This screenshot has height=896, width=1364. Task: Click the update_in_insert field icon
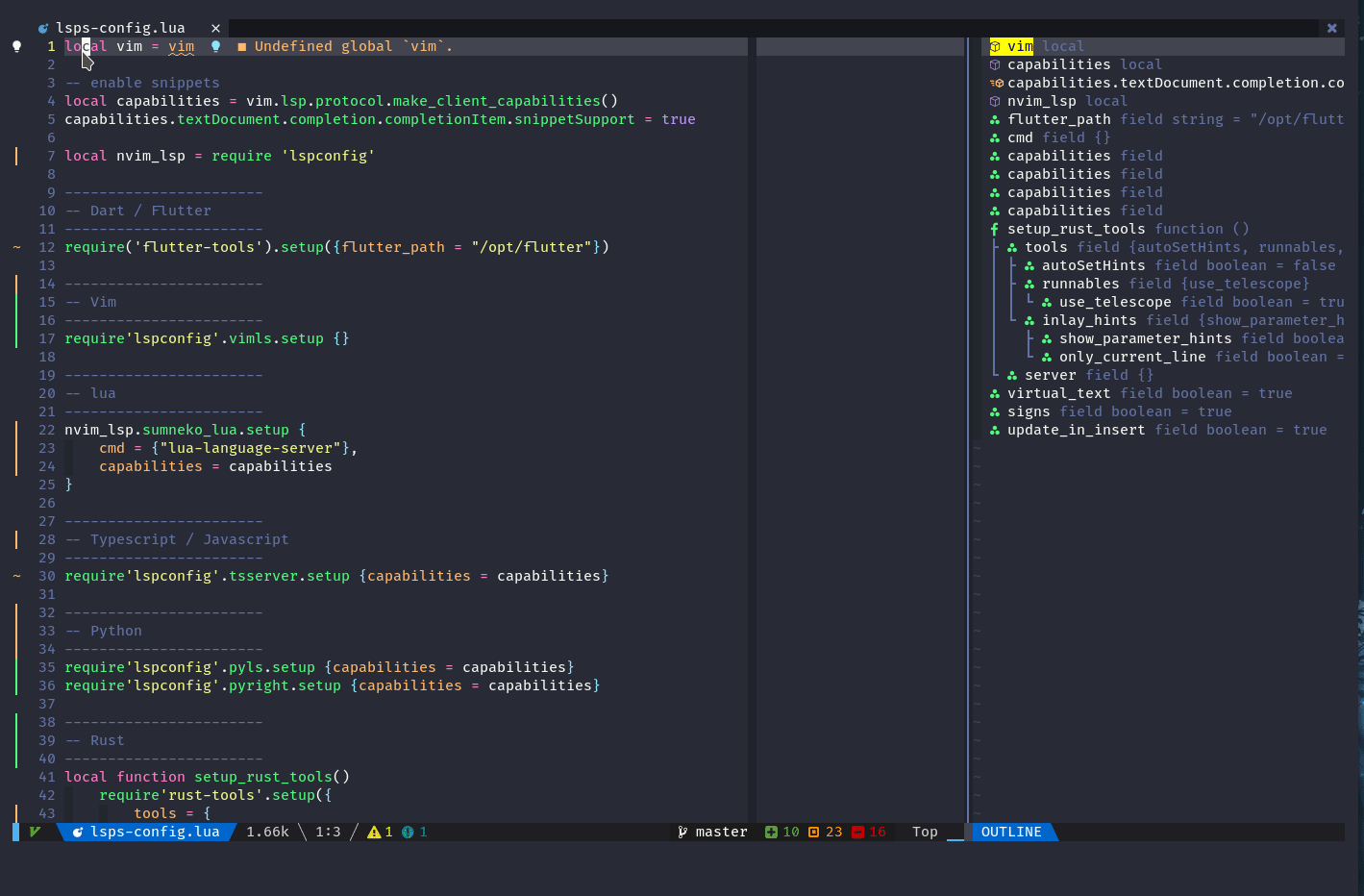pyautogui.click(x=995, y=430)
